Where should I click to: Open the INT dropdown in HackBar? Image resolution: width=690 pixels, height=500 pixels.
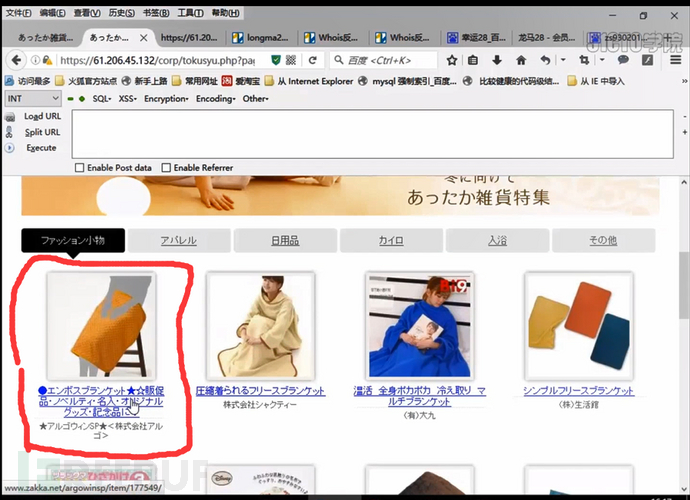click(x=33, y=99)
